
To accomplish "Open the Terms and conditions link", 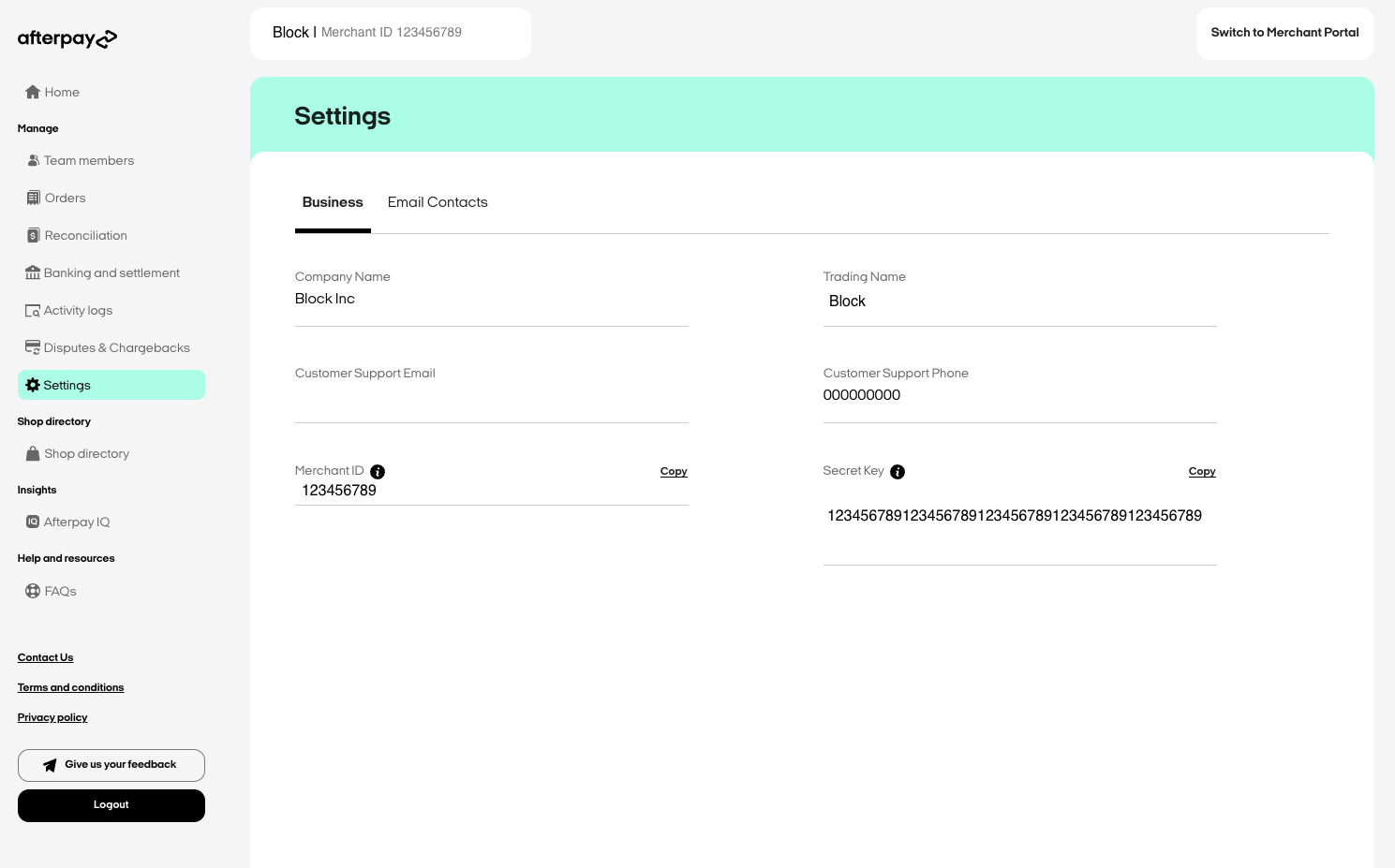I will click(x=70, y=687).
